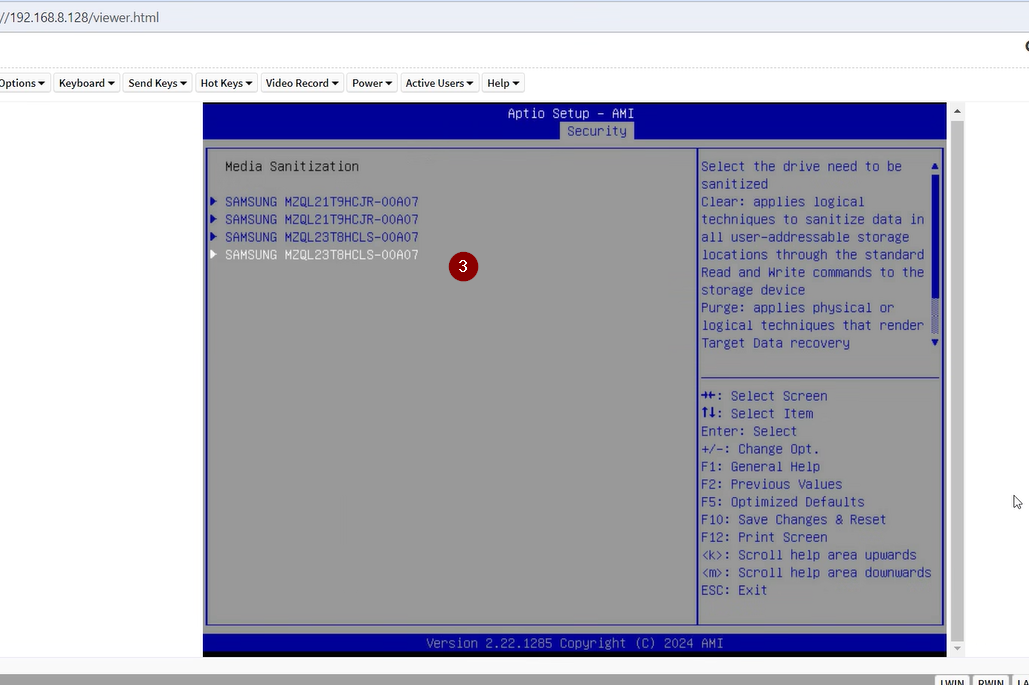The height and width of the screenshot is (685, 1029).
Task: Click '+/-: Change Opt.' help text
Action: (760, 449)
